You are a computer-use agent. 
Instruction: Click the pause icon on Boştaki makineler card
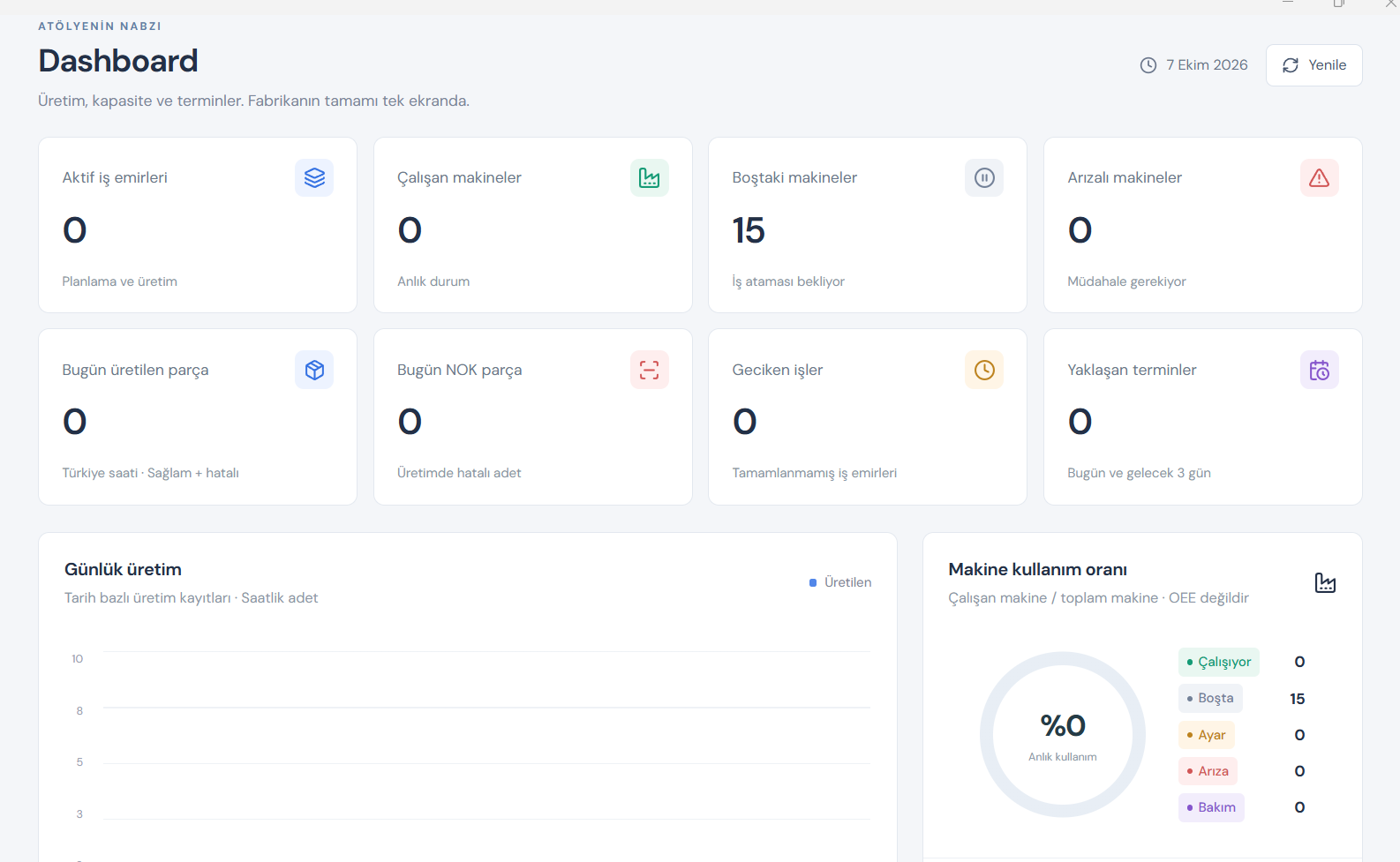[x=984, y=177]
